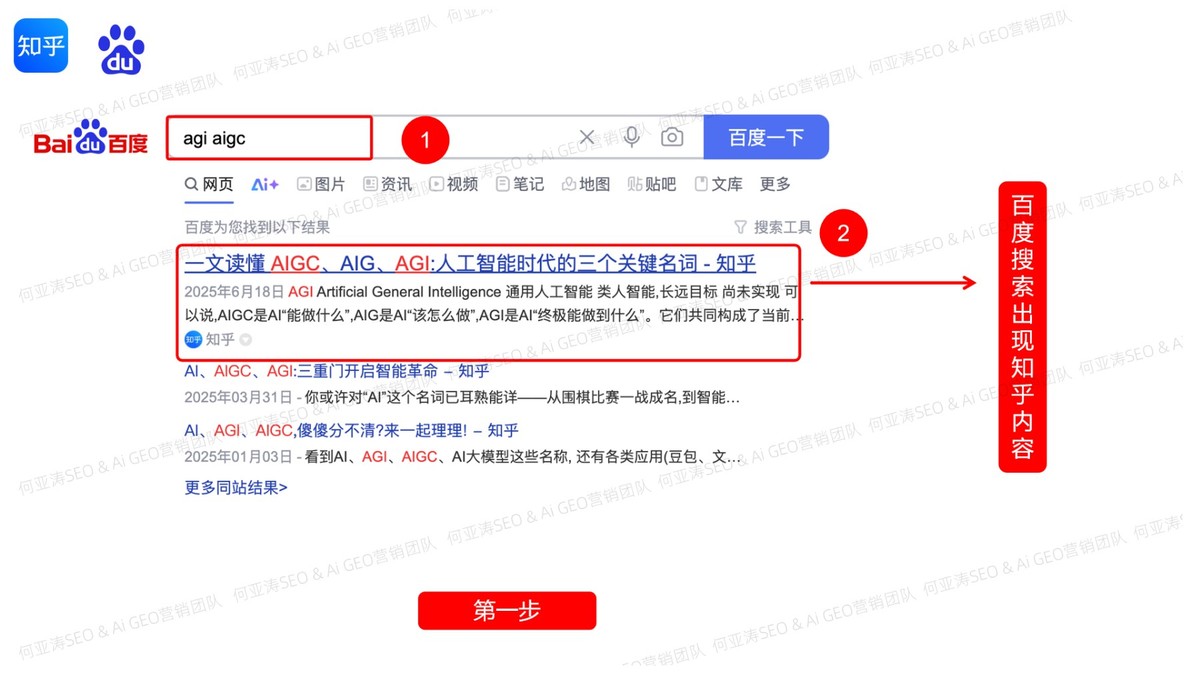The width and height of the screenshot is (1200, 675).
Task: Open result AI、AIGC、AGI:三重门开启智能革命
Action: point(337,371)
